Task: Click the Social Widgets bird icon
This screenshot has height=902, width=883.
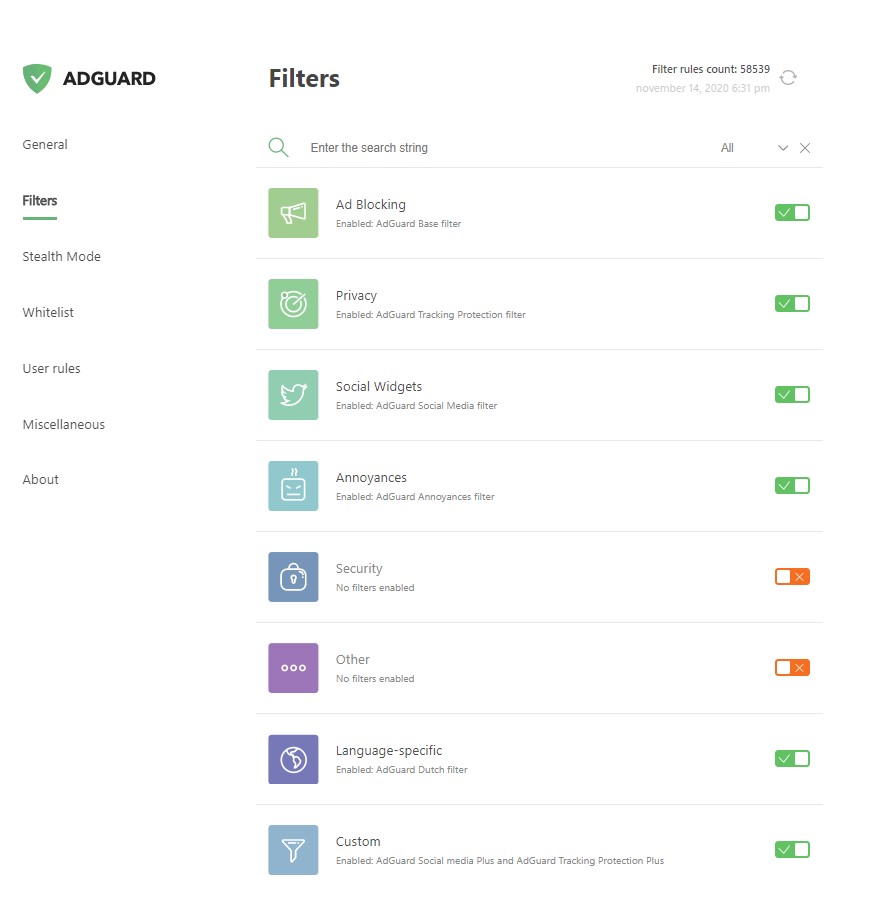Action: 293,395
